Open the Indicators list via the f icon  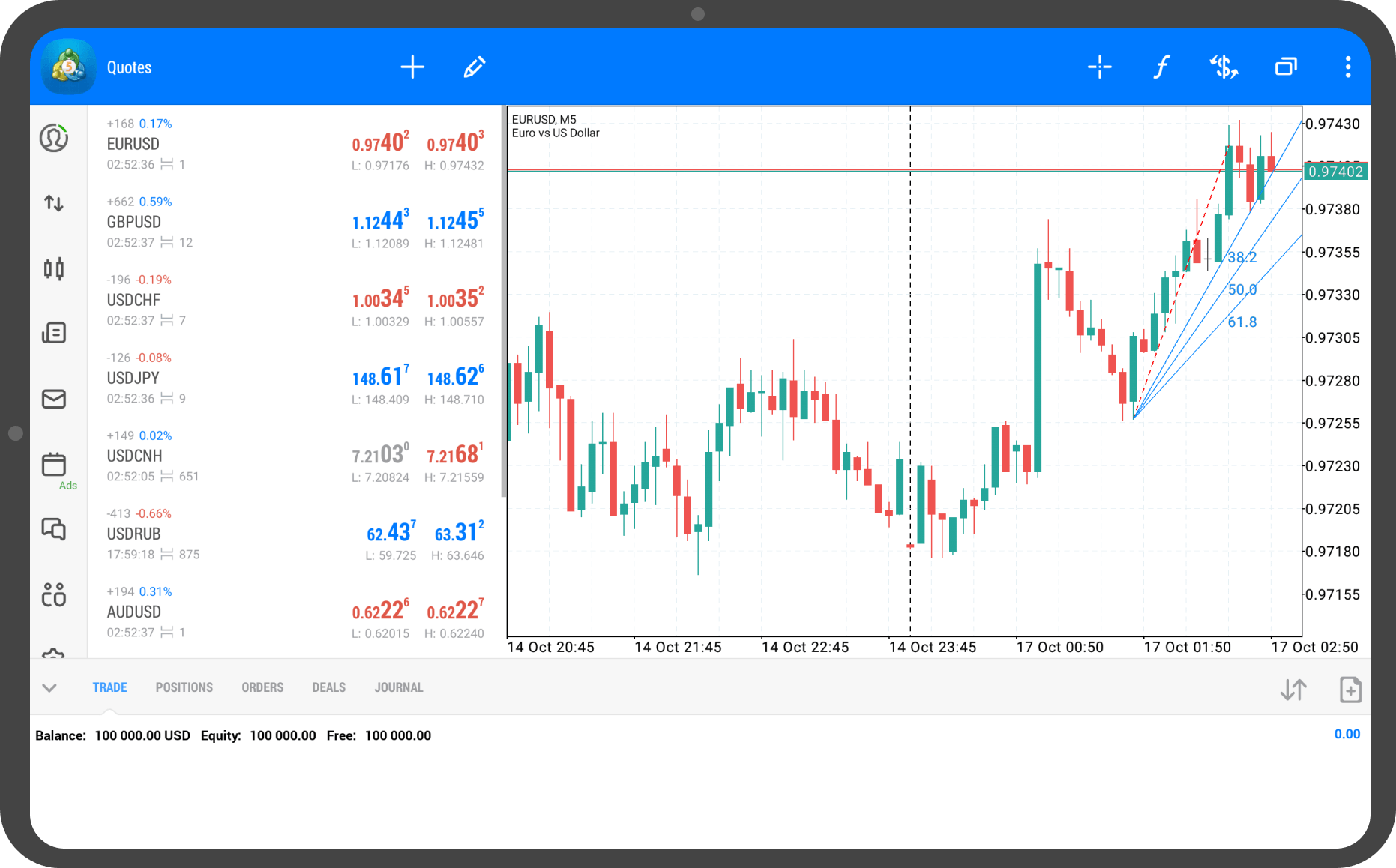pyautogui.click(x=1161, y=67)
